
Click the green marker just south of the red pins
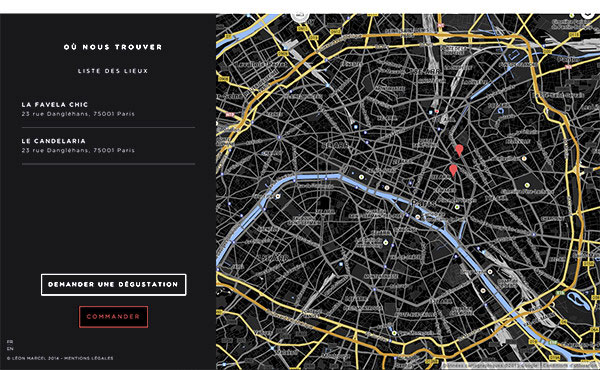(x=457, y=207)
